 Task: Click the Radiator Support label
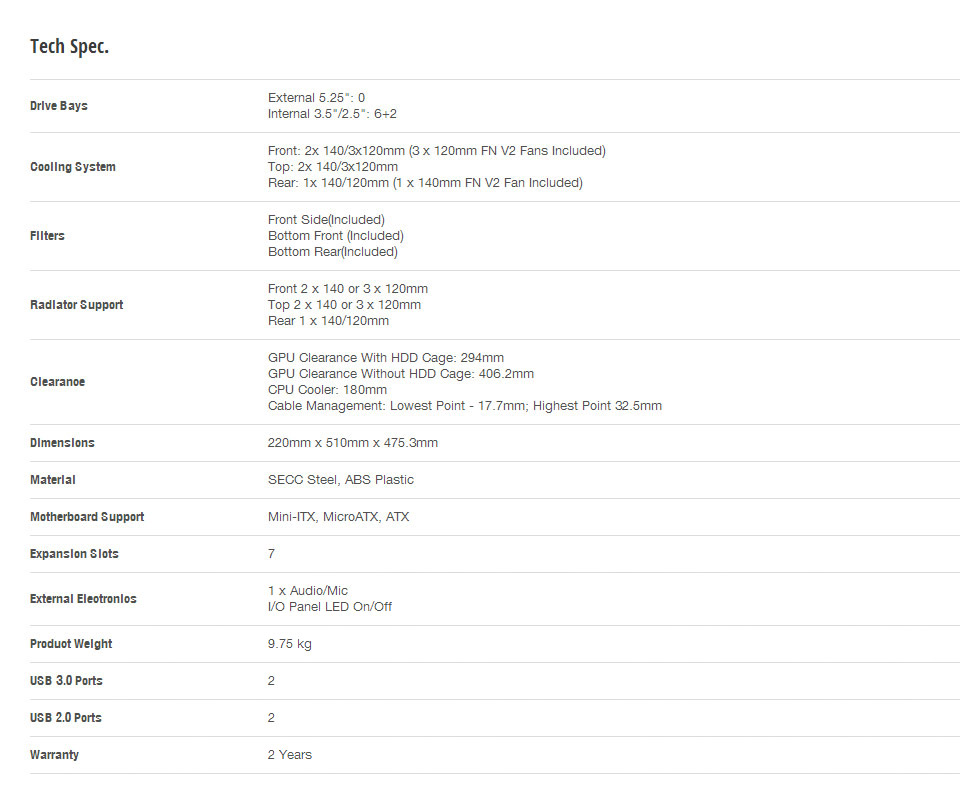77,305
